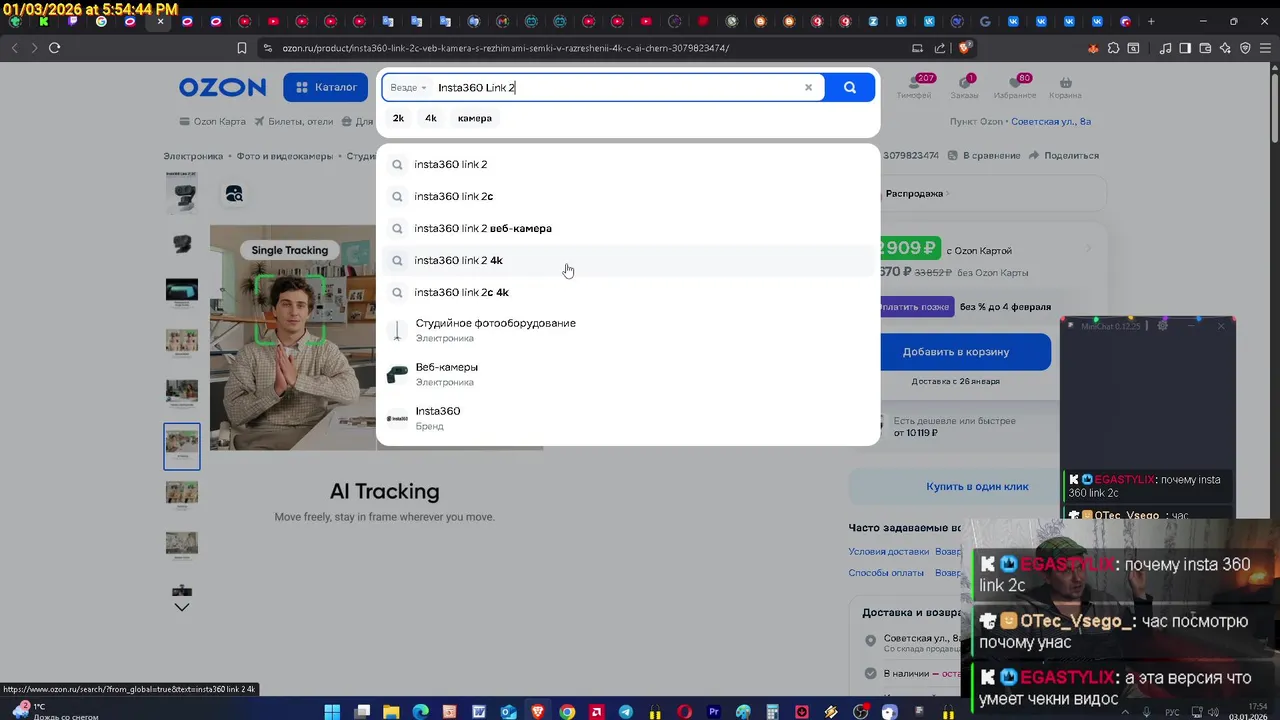The height and width of the screenshot is (720, 1280).
Task: Click the Поделиться link
Action: (x=1064, y=156)
